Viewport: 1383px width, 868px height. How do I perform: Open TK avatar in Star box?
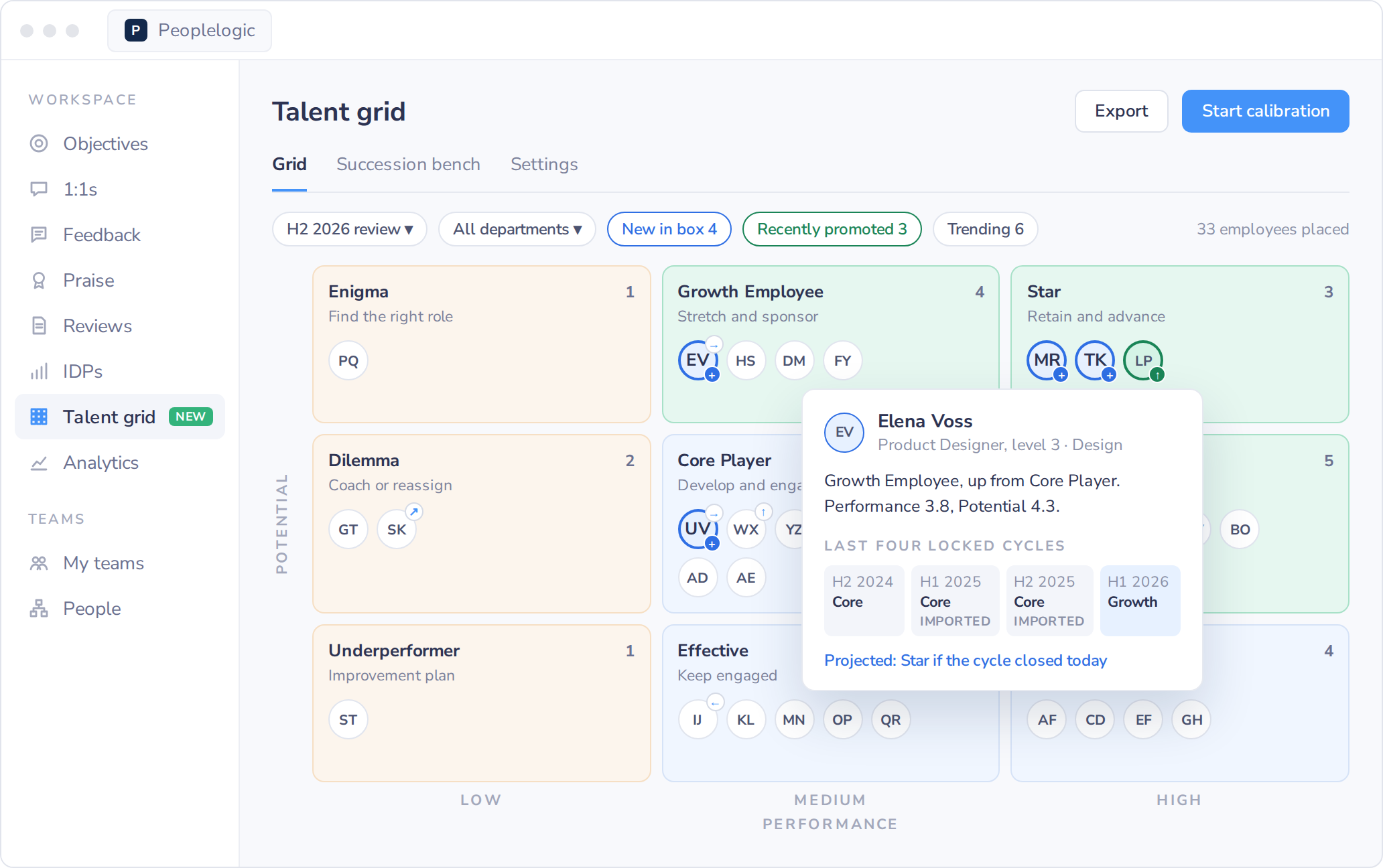1095,360
